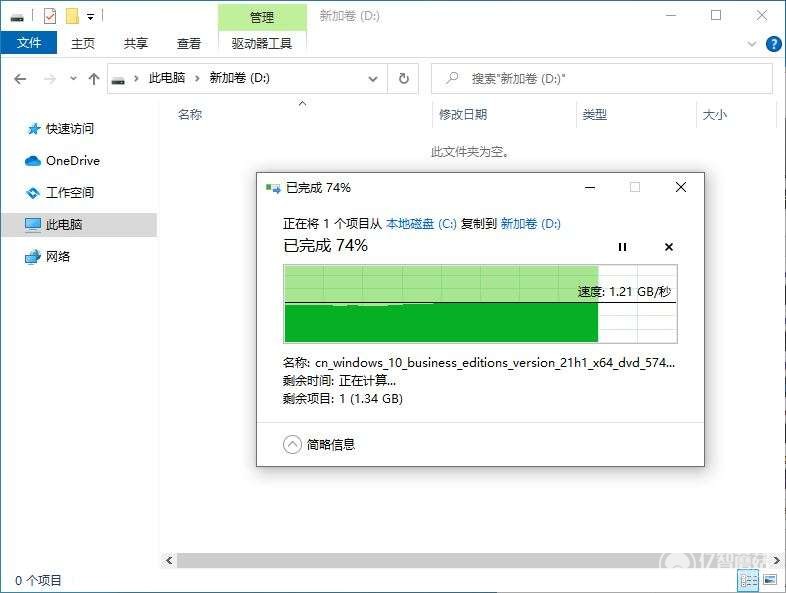Open Explorer help question mark icon
The height and width of the screenshot is (593, 786).
point(773,44)
